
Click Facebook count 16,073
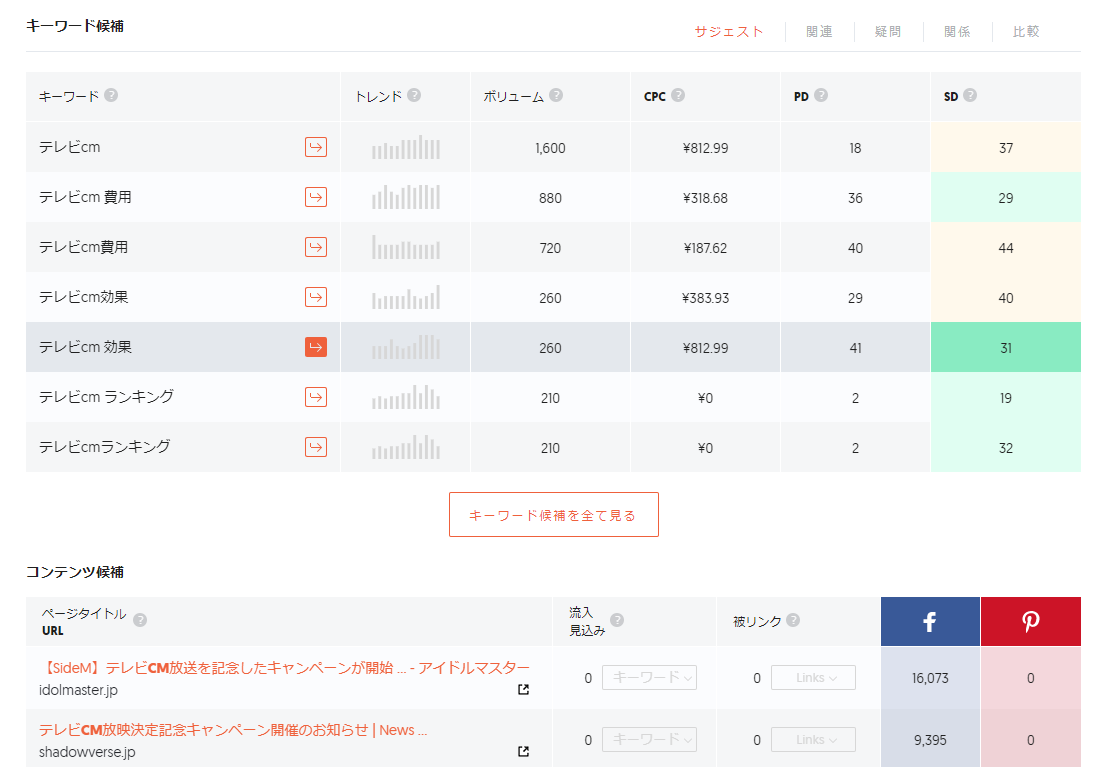[930, 678]
